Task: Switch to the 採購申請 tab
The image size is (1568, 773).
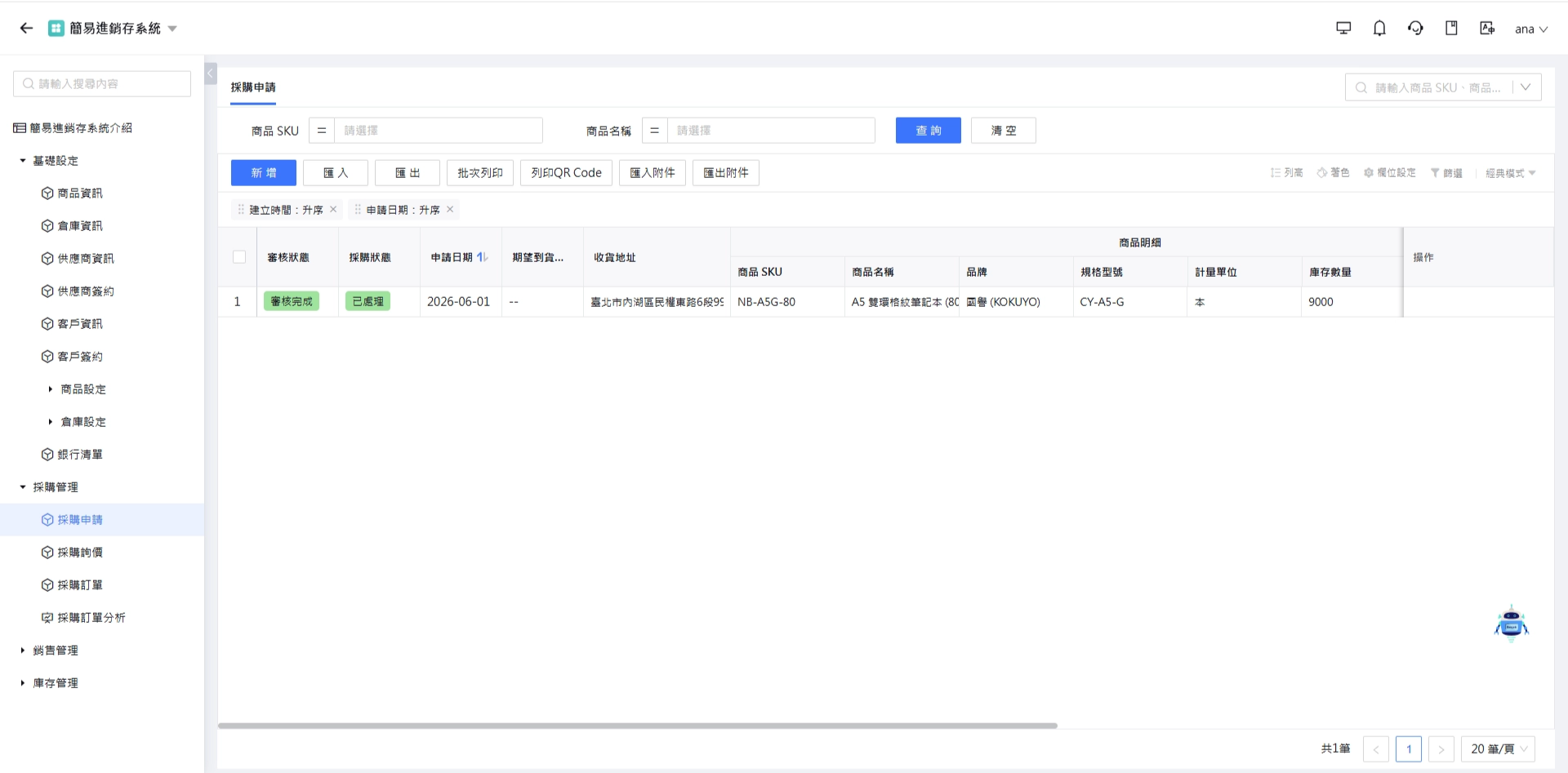Action: coord(253,87)
